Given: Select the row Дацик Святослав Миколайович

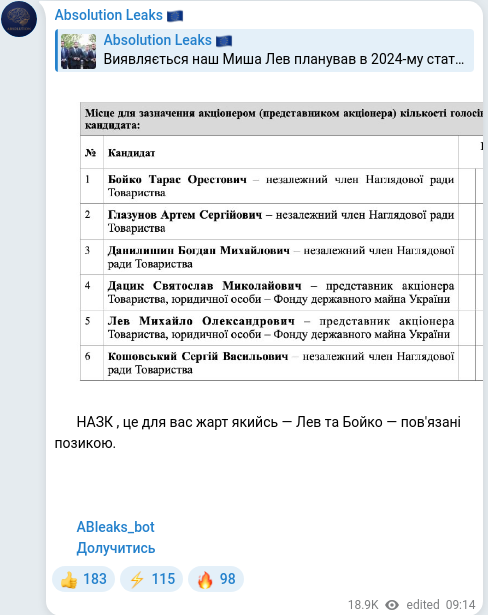Looking at the screenshot, I should pyautogui.click(x=281, y=293).
